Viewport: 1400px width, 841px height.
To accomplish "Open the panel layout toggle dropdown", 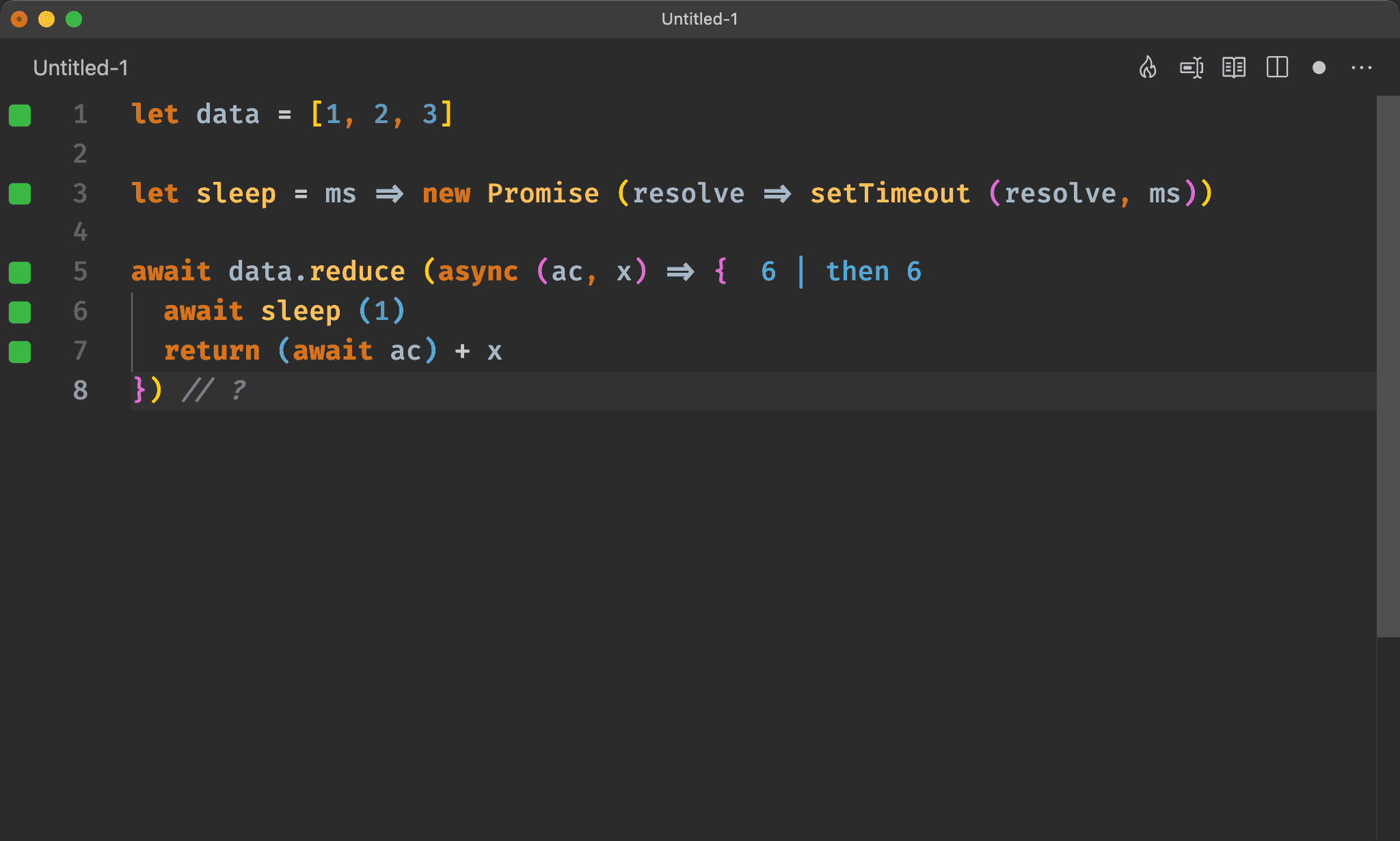I will pos(1279,67).
